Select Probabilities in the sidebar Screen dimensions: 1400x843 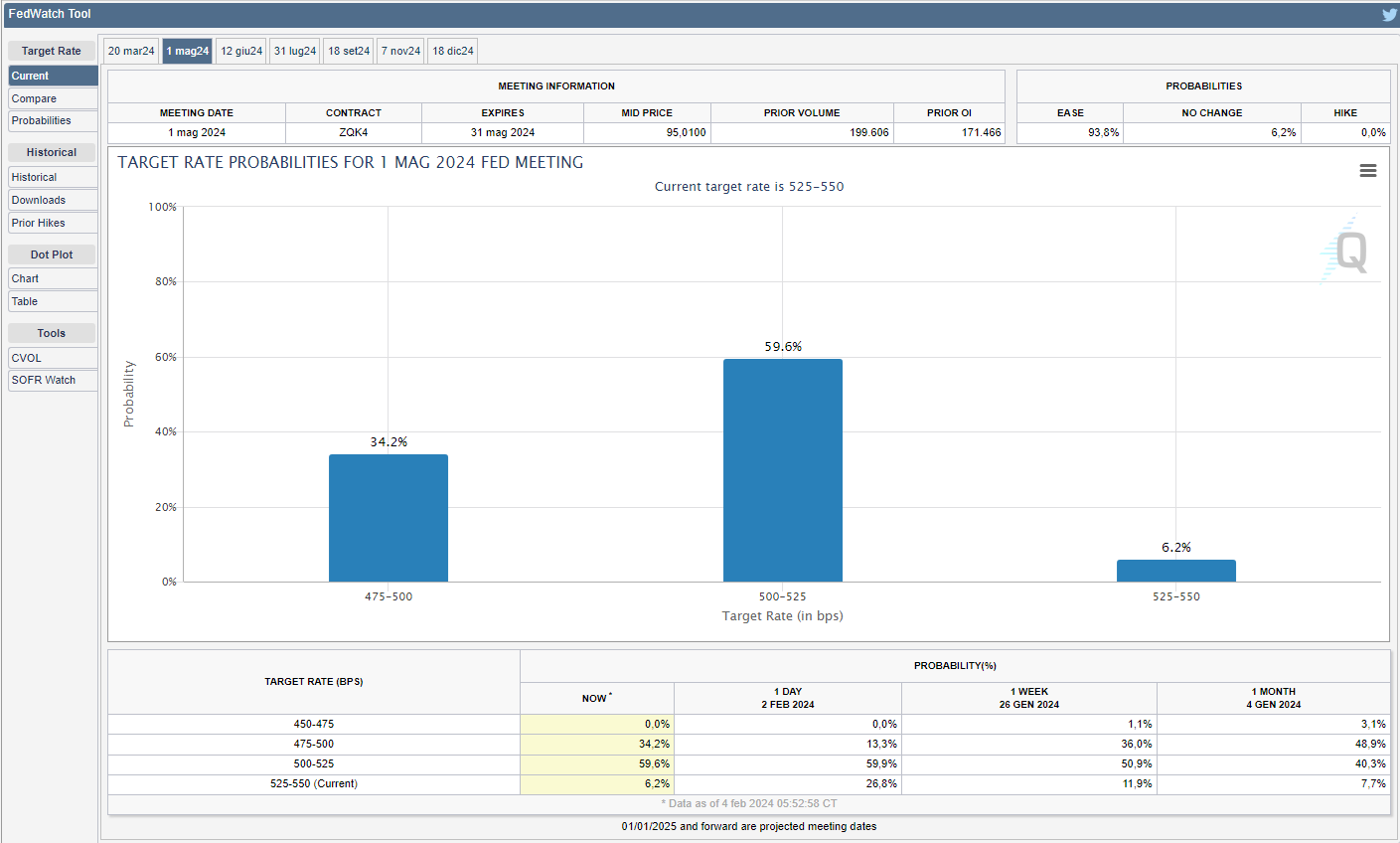53,120
